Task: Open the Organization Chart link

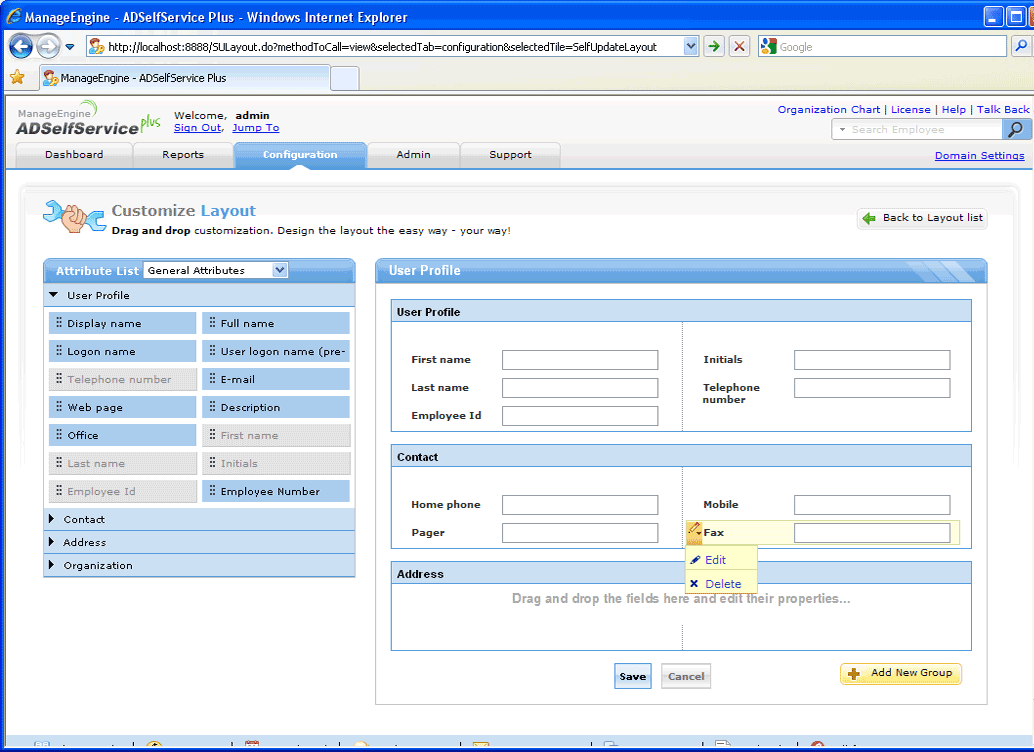Action: [x=829, y=110]
